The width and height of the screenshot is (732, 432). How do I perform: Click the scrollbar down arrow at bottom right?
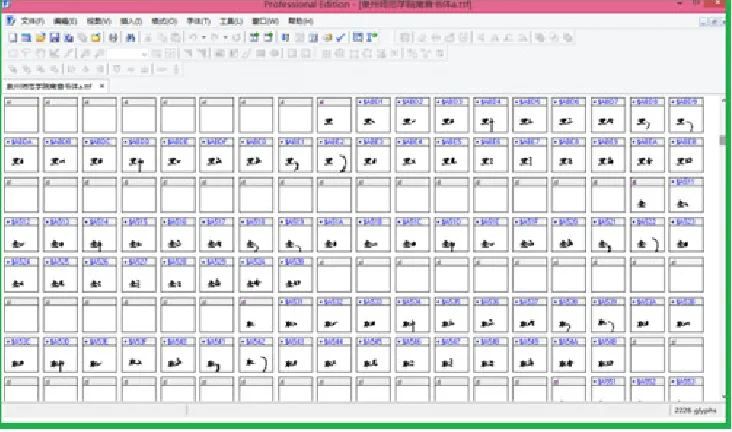tap(723, 397)
